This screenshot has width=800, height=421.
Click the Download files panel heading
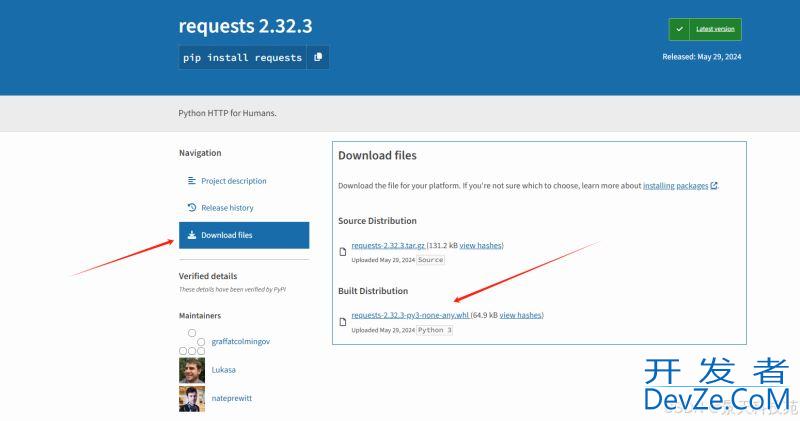pos(377,156)
